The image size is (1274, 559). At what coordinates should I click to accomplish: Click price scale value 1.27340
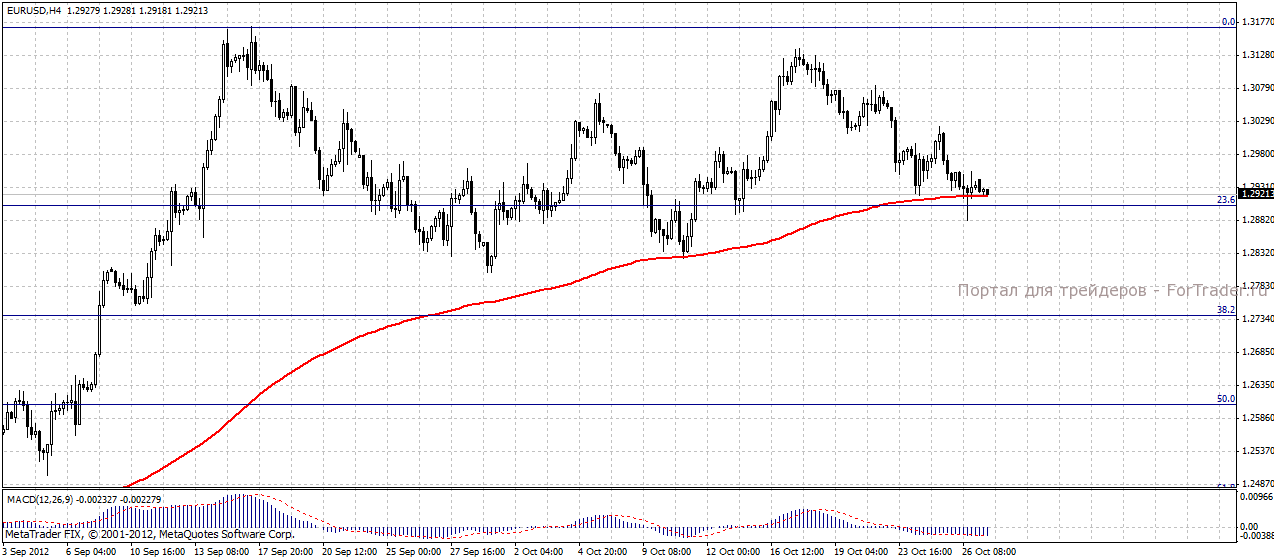(x=1257, y=319)
